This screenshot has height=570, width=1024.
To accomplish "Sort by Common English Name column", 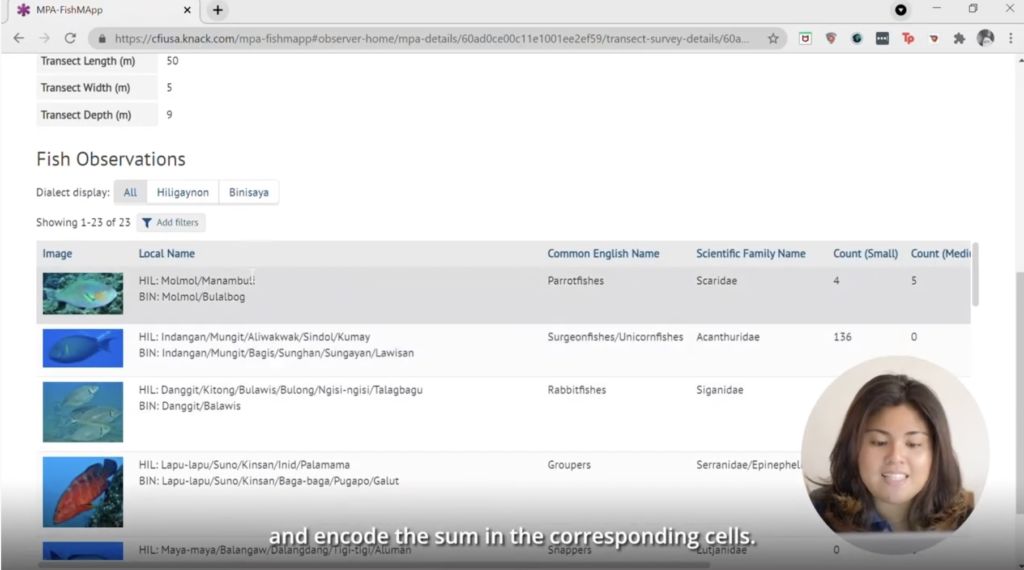I will 603,254.
